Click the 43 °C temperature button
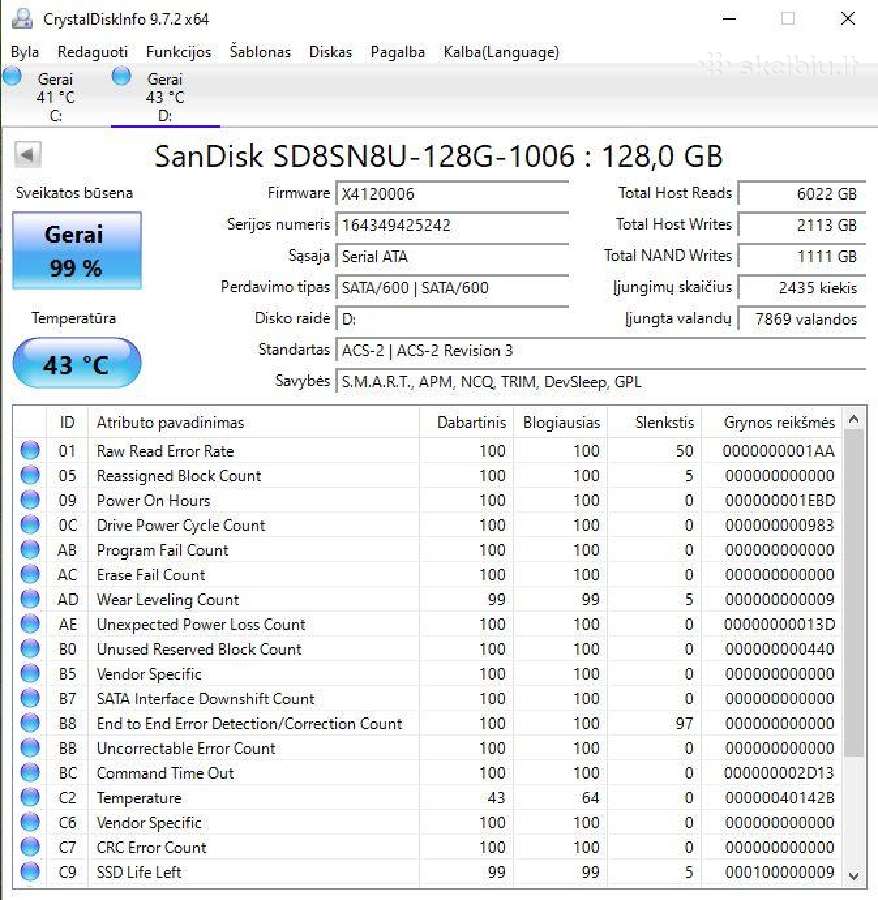The height and width of the screenshot is (900, 878). tap(77, 364)
